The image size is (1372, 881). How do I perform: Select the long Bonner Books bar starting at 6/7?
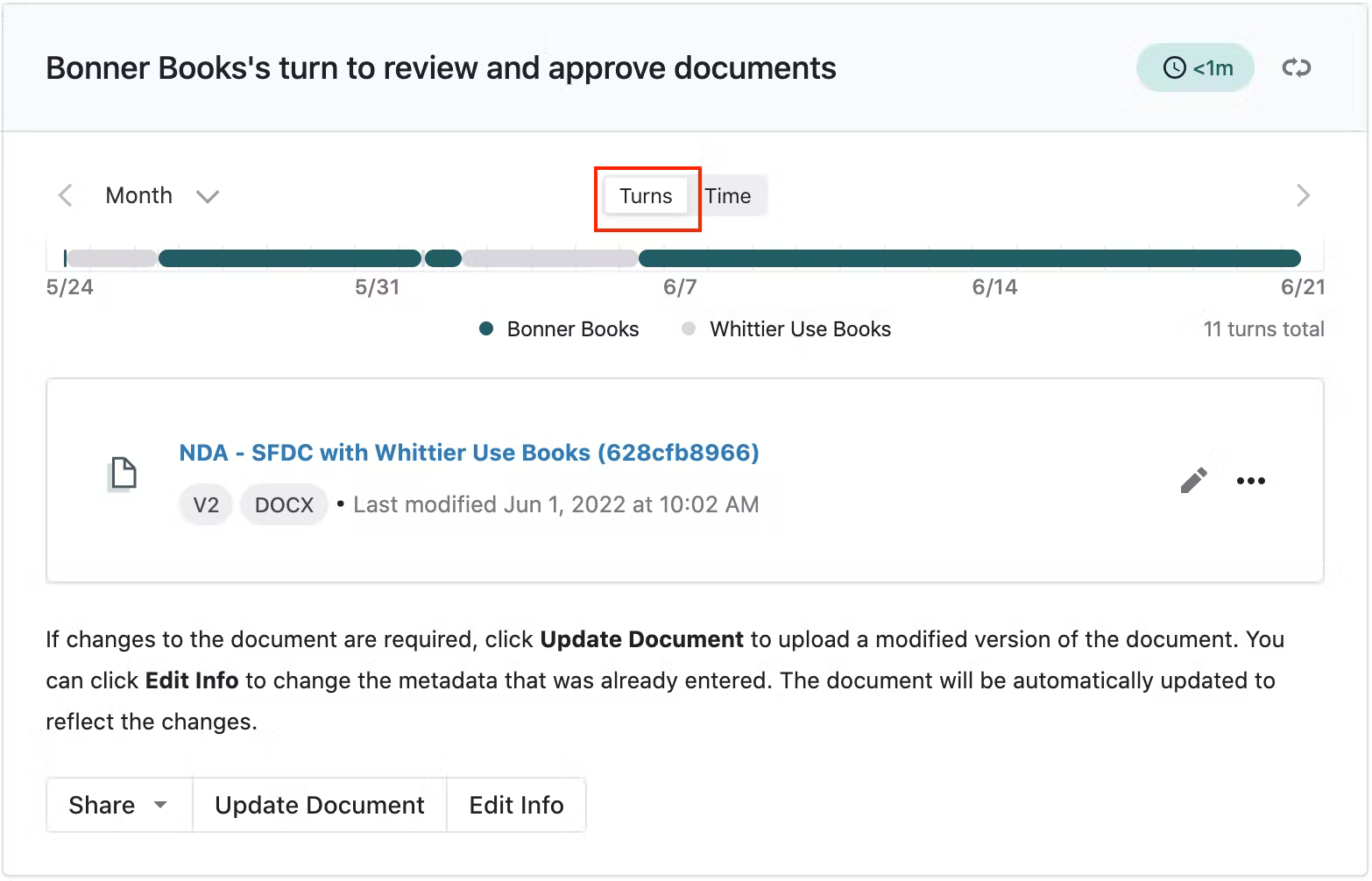click(x=969, y=258)
